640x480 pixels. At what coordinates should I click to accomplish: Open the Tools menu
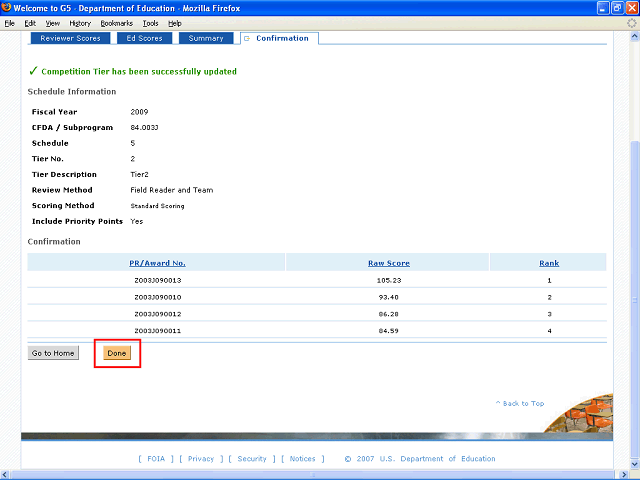(x=150, y=23)
